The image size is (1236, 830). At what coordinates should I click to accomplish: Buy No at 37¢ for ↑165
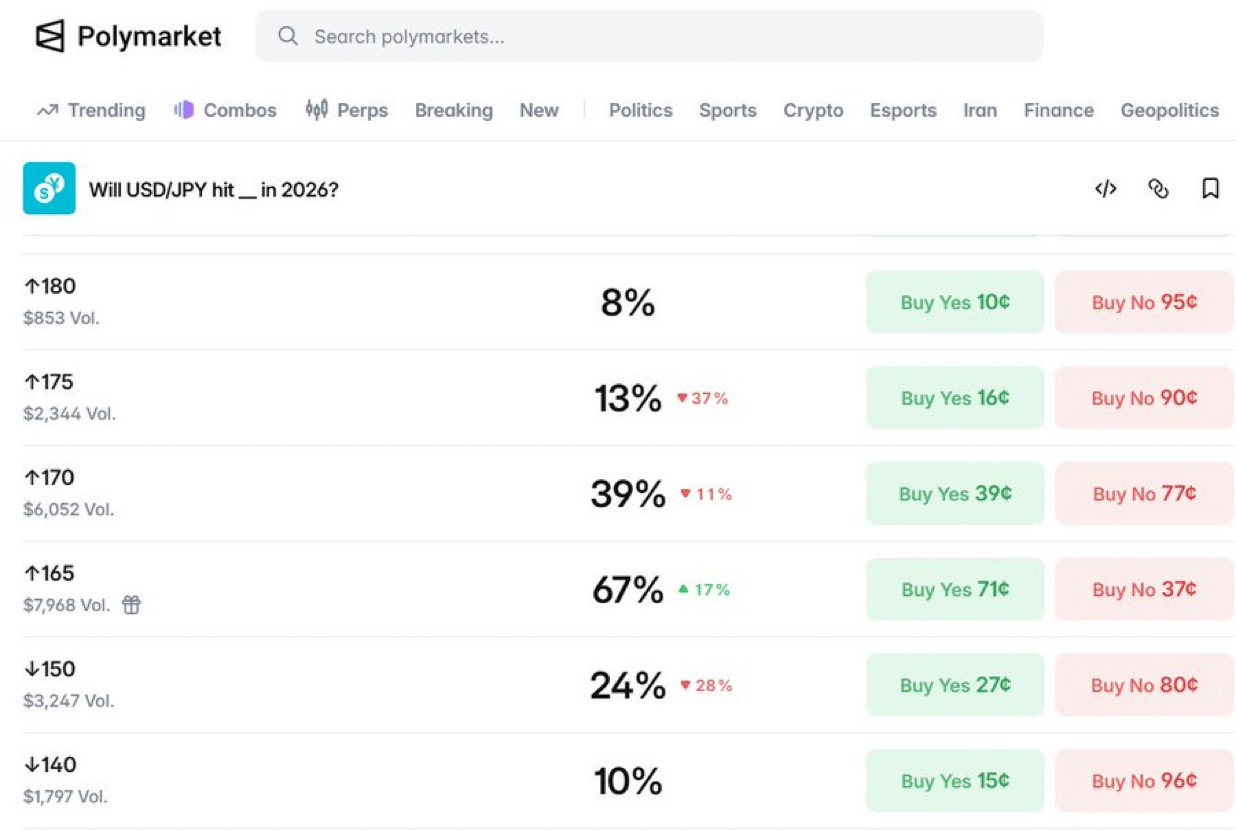pos(1144,590)
